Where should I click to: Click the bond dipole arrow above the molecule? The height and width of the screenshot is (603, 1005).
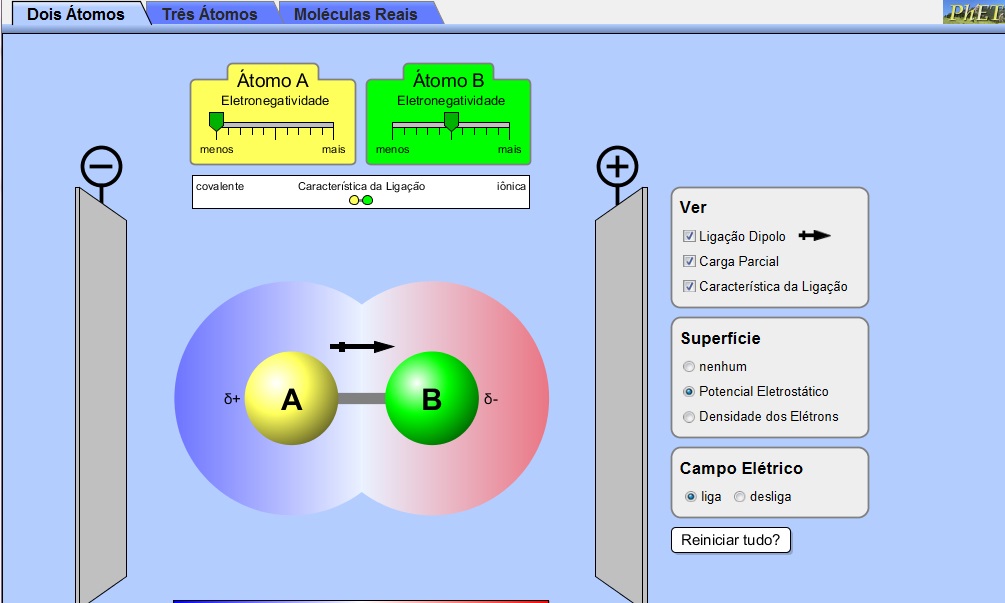click(x=362, y=347)
